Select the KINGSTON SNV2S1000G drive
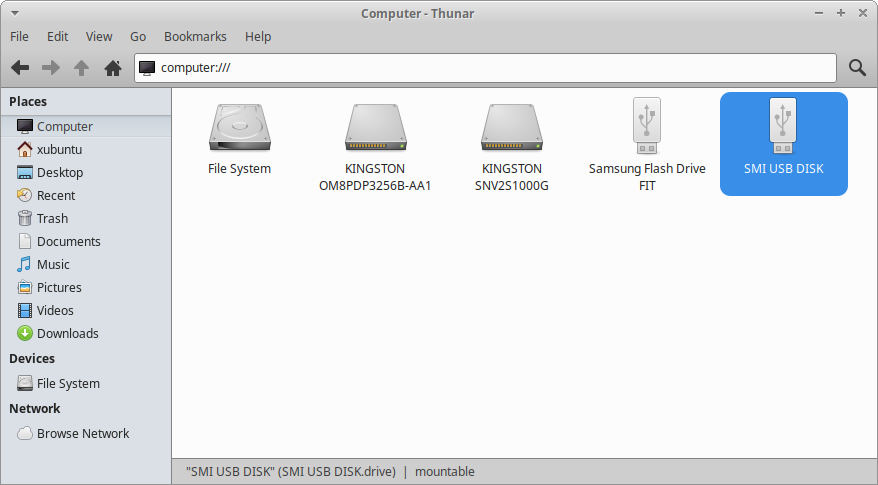 click(511, 131)
